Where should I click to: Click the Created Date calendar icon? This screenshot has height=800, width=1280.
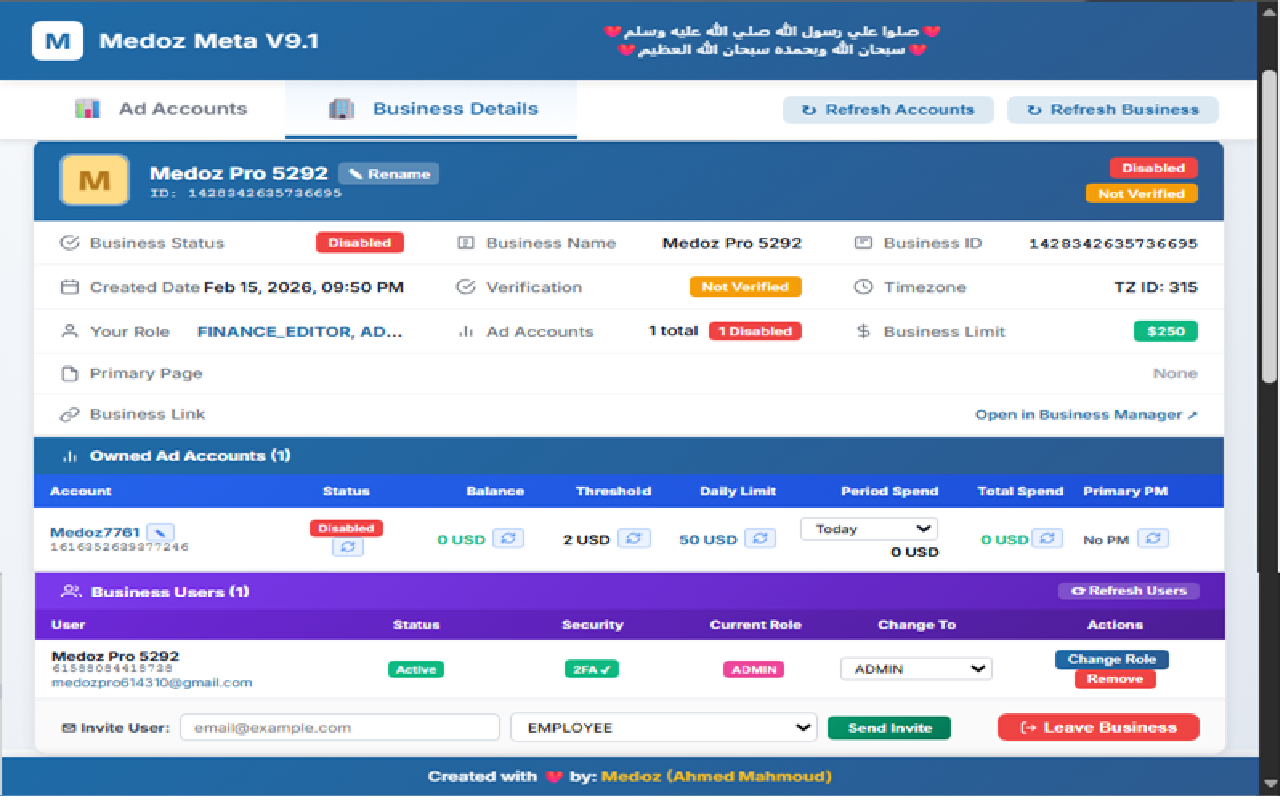pos(69,287)
